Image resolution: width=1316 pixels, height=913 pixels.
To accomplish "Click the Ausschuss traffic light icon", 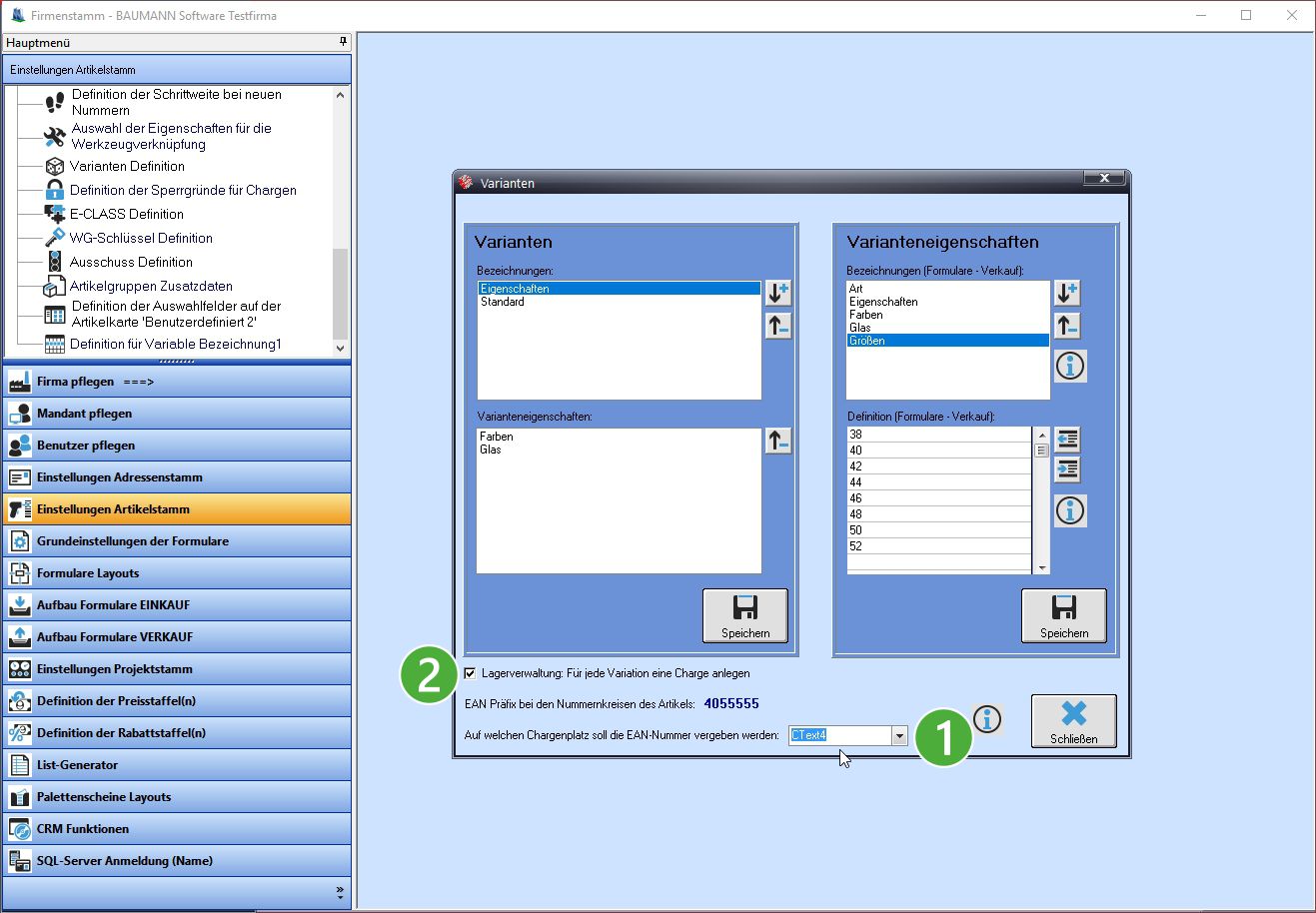I will 55,262.
